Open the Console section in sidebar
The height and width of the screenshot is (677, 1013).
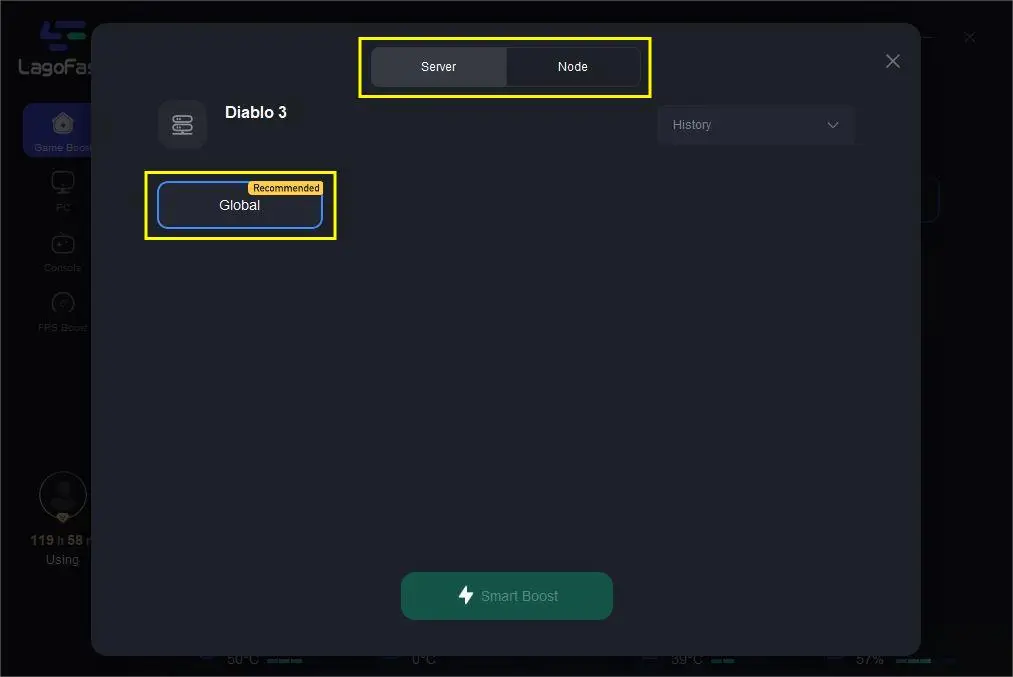tap(63, 252)
